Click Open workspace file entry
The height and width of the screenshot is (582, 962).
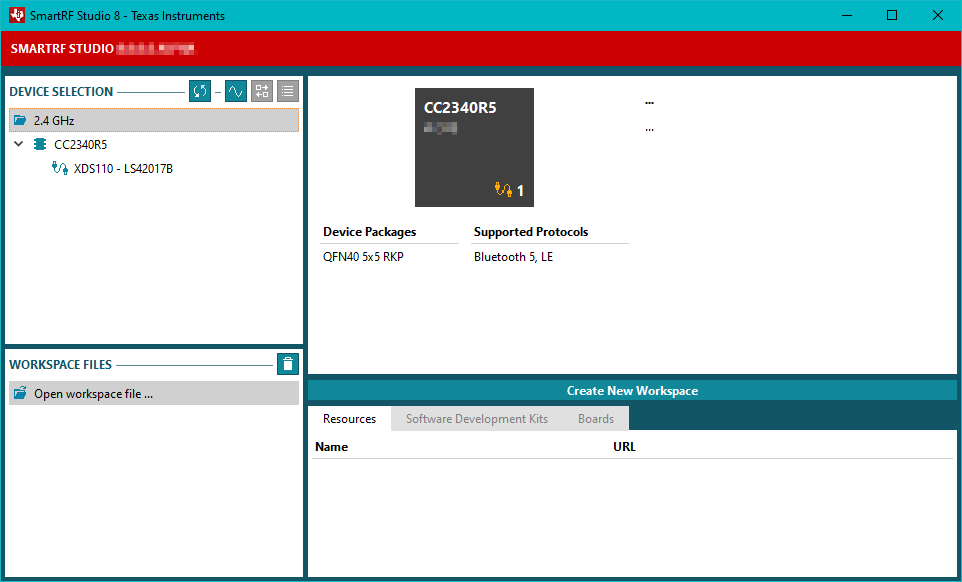tap(93, 394)
